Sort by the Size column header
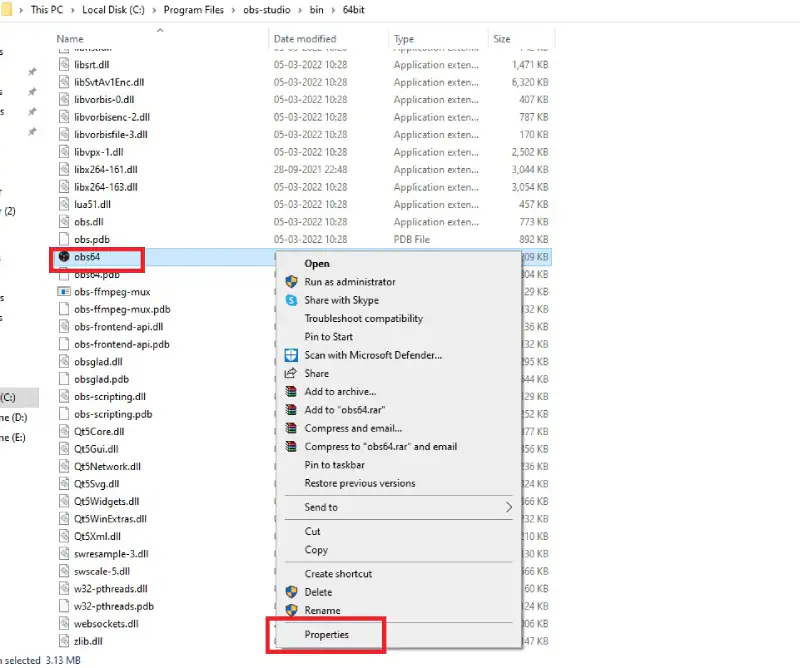800x668 pixels. 502,39
